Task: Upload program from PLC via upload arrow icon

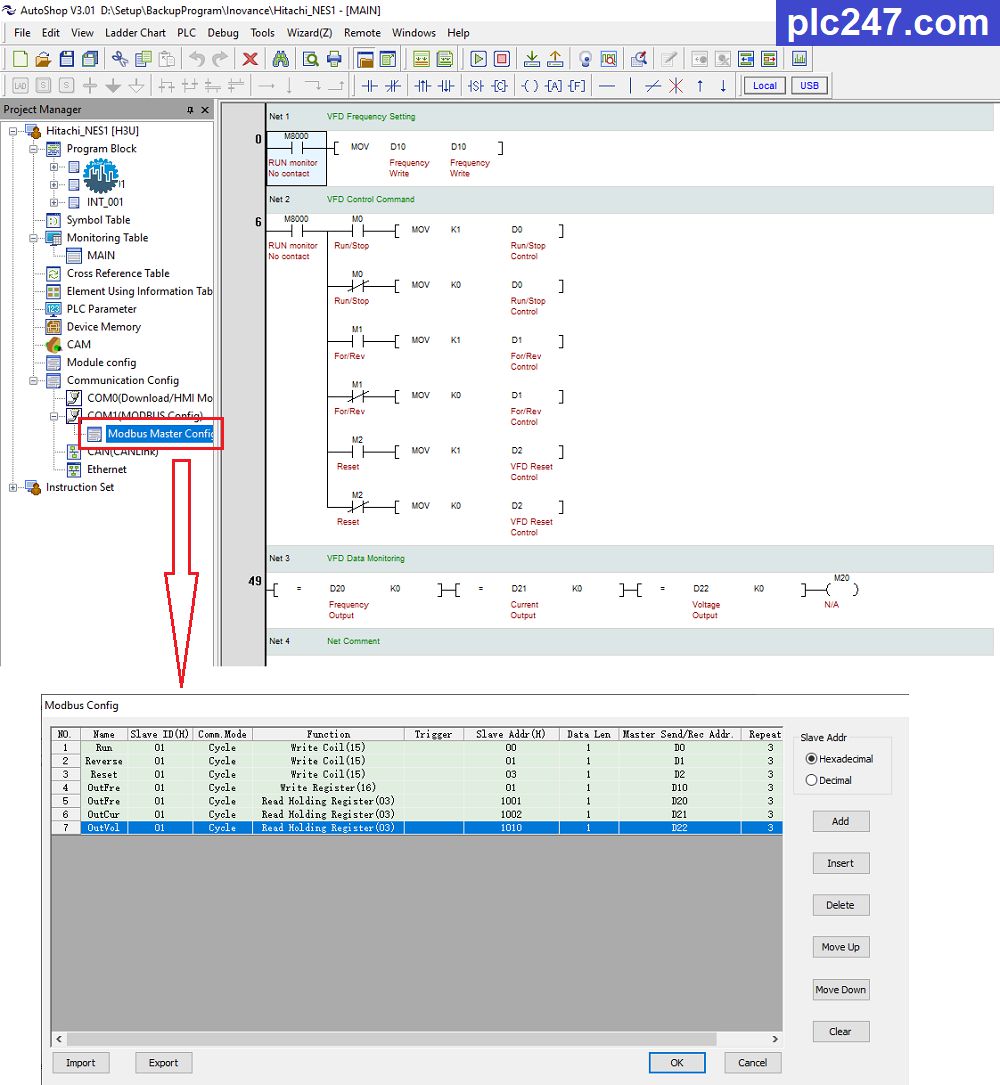Action: coord(556,59)
